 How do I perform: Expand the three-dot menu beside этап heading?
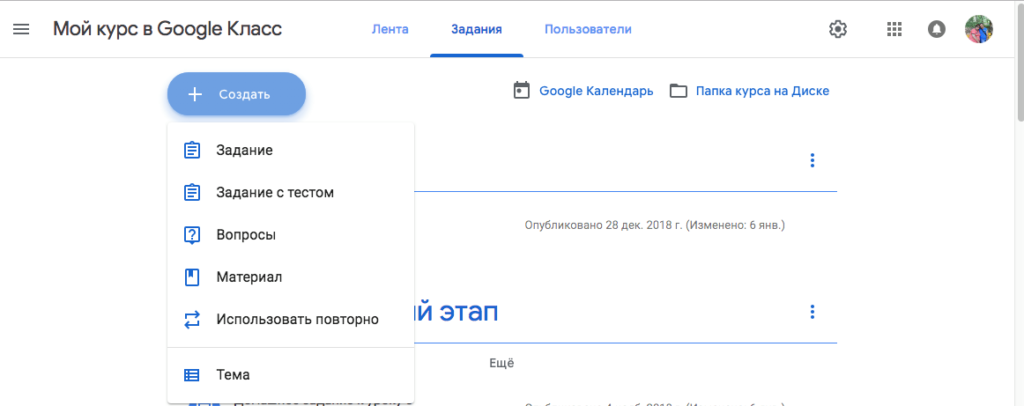tap(812, 312)
